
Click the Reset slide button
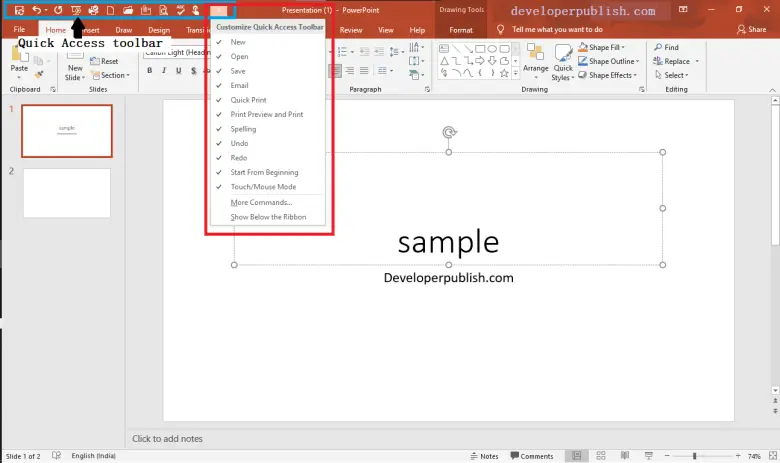(x=104, y=61)
